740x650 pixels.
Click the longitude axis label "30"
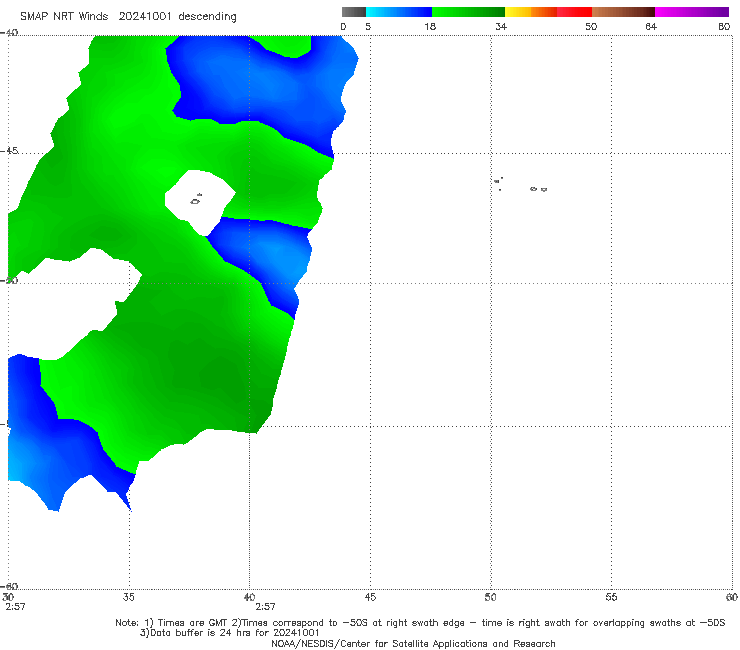(8, 597)
